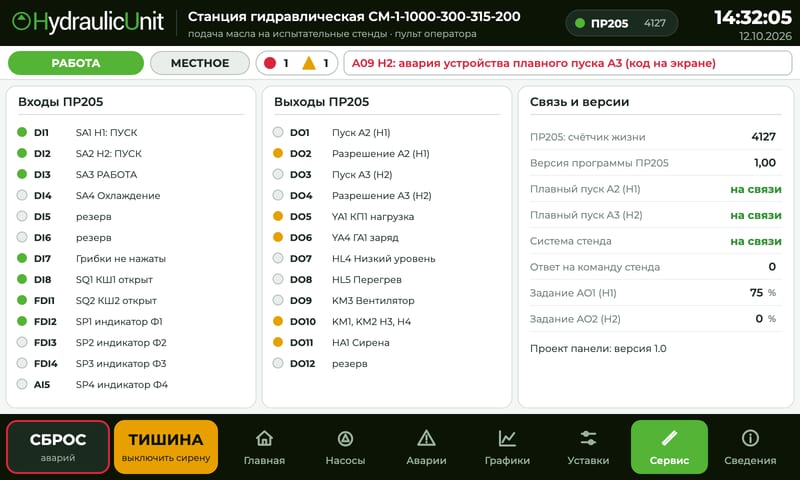Image resolution: width=800 pixels, height=480 pixels.
Task: Click DI7 indicator Грибки не нажаты
Action: tap(22, 258)
